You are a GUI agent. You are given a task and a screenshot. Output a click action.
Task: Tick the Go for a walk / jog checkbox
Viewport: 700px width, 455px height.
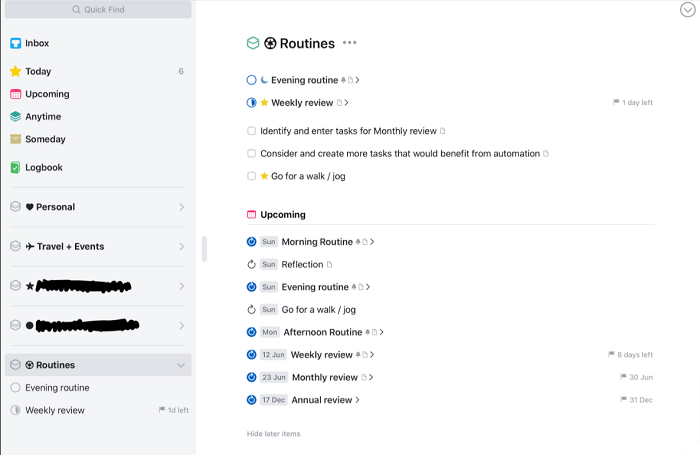coord(251,176)
